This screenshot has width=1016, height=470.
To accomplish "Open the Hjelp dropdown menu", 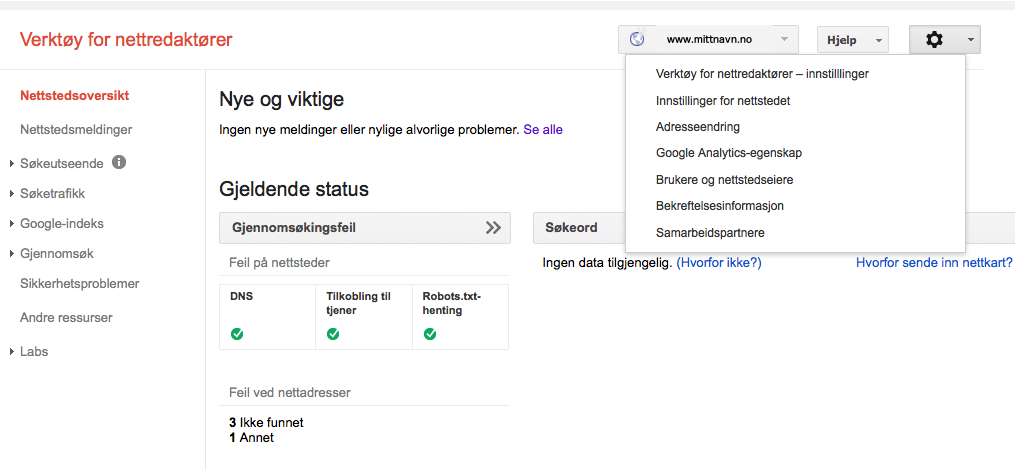I will click(x=852, y=40).
